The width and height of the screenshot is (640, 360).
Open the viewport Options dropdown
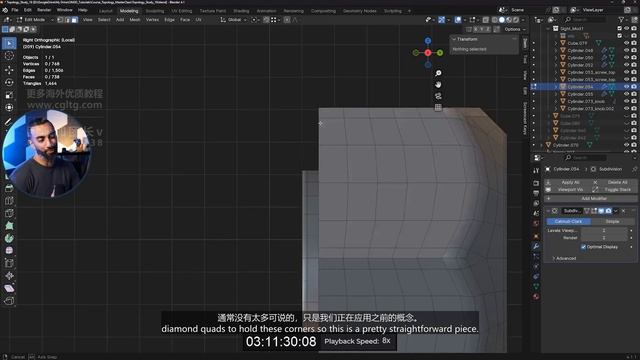[x=515, y=29]
